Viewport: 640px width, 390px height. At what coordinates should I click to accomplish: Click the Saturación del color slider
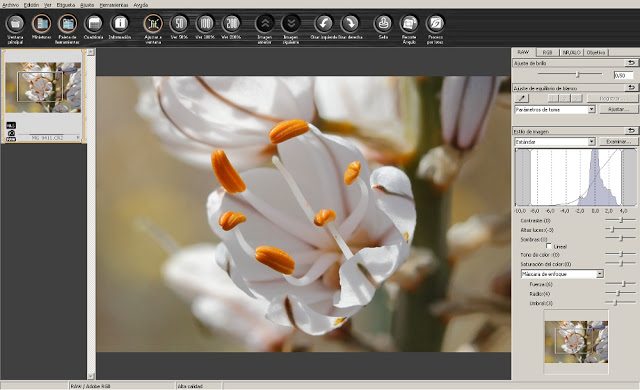coord(620,264)
